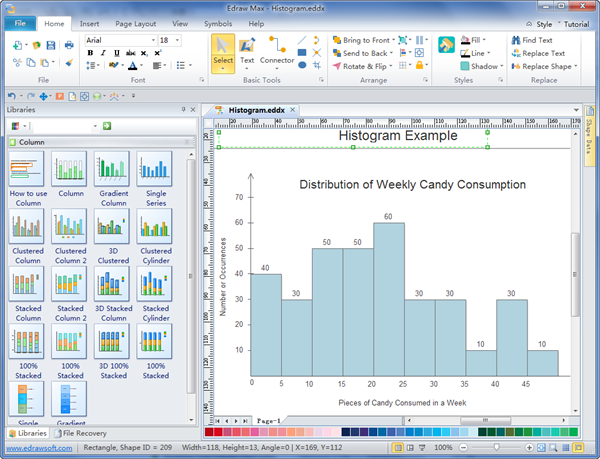This screenshot has width=600, height=459.
Task: Click the Rotate & Flip icon
Action: click(x=337, y=66)
